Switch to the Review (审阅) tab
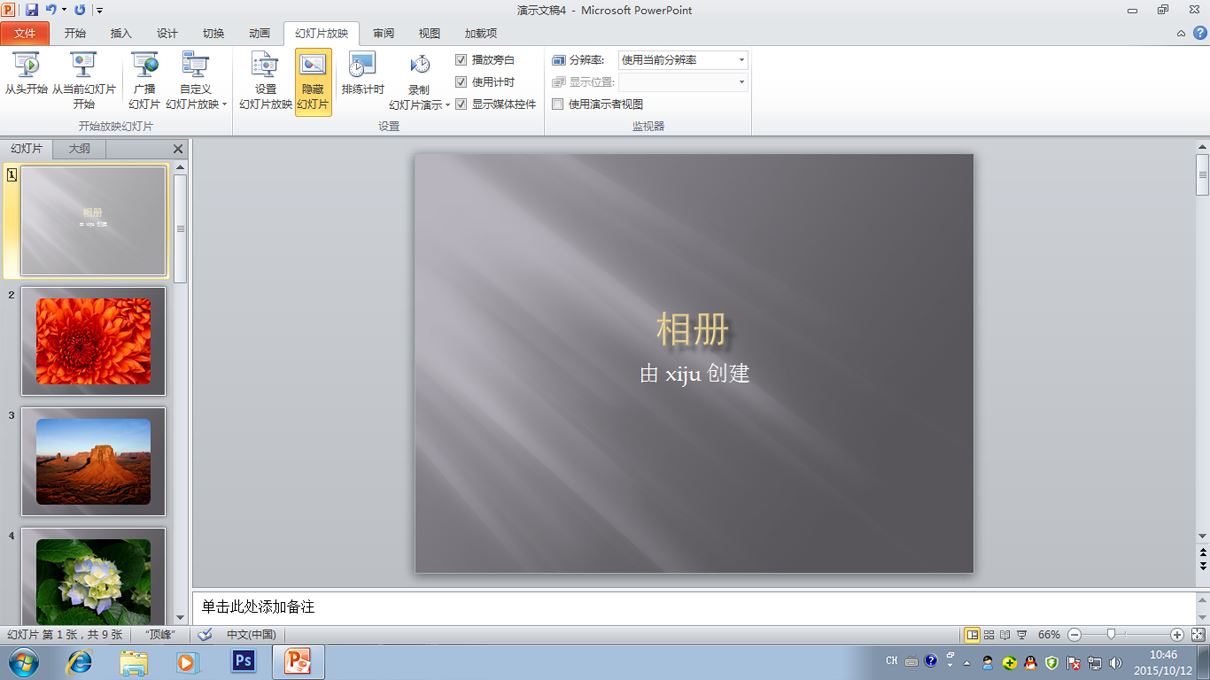Image resolution: width=1210 pixels, height=680 pixels. (x=383, y=33)
